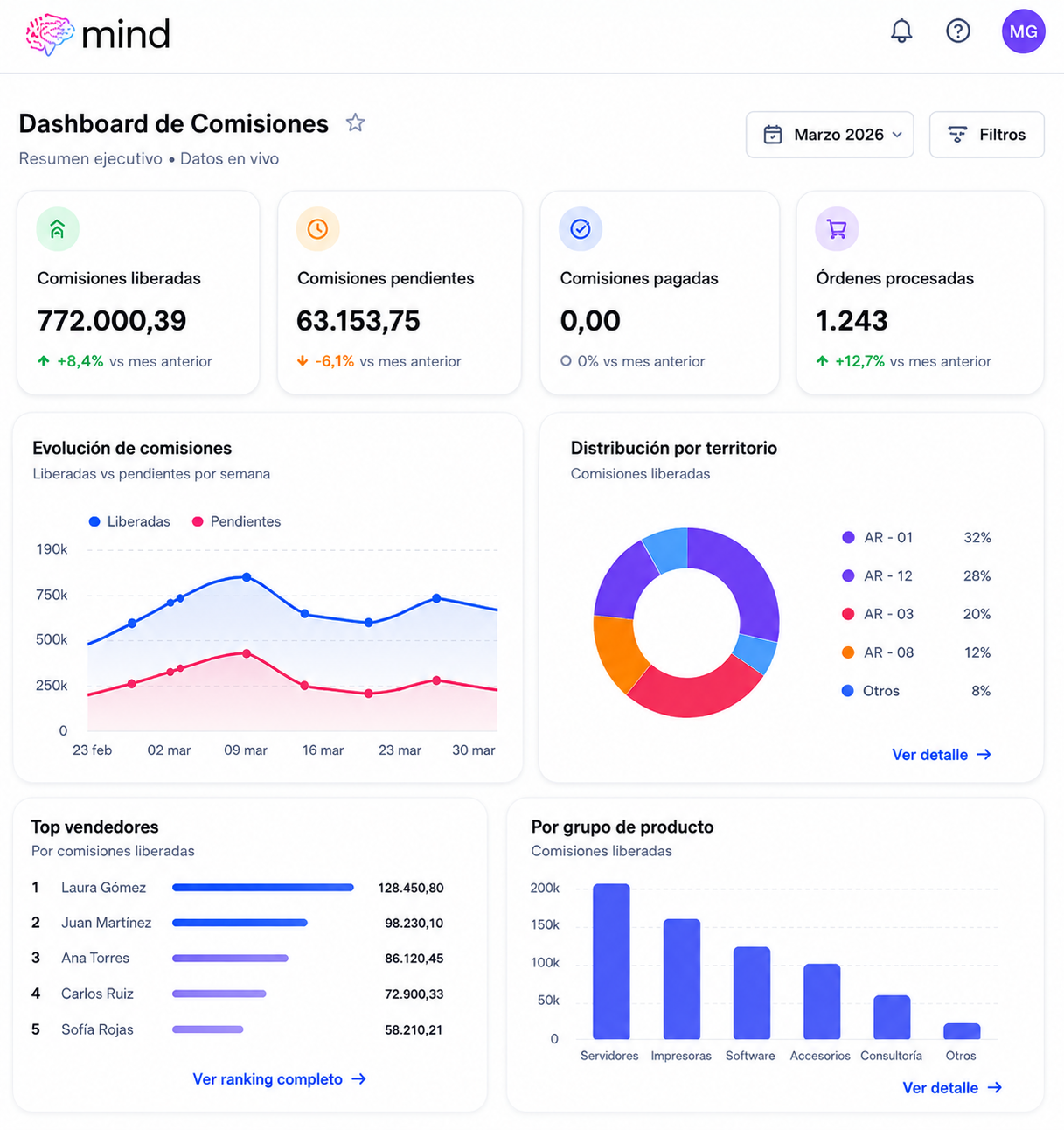Screen dimensions: 1064x1130
Task: Open the help question mark icon
Action: tap(958, 31)
